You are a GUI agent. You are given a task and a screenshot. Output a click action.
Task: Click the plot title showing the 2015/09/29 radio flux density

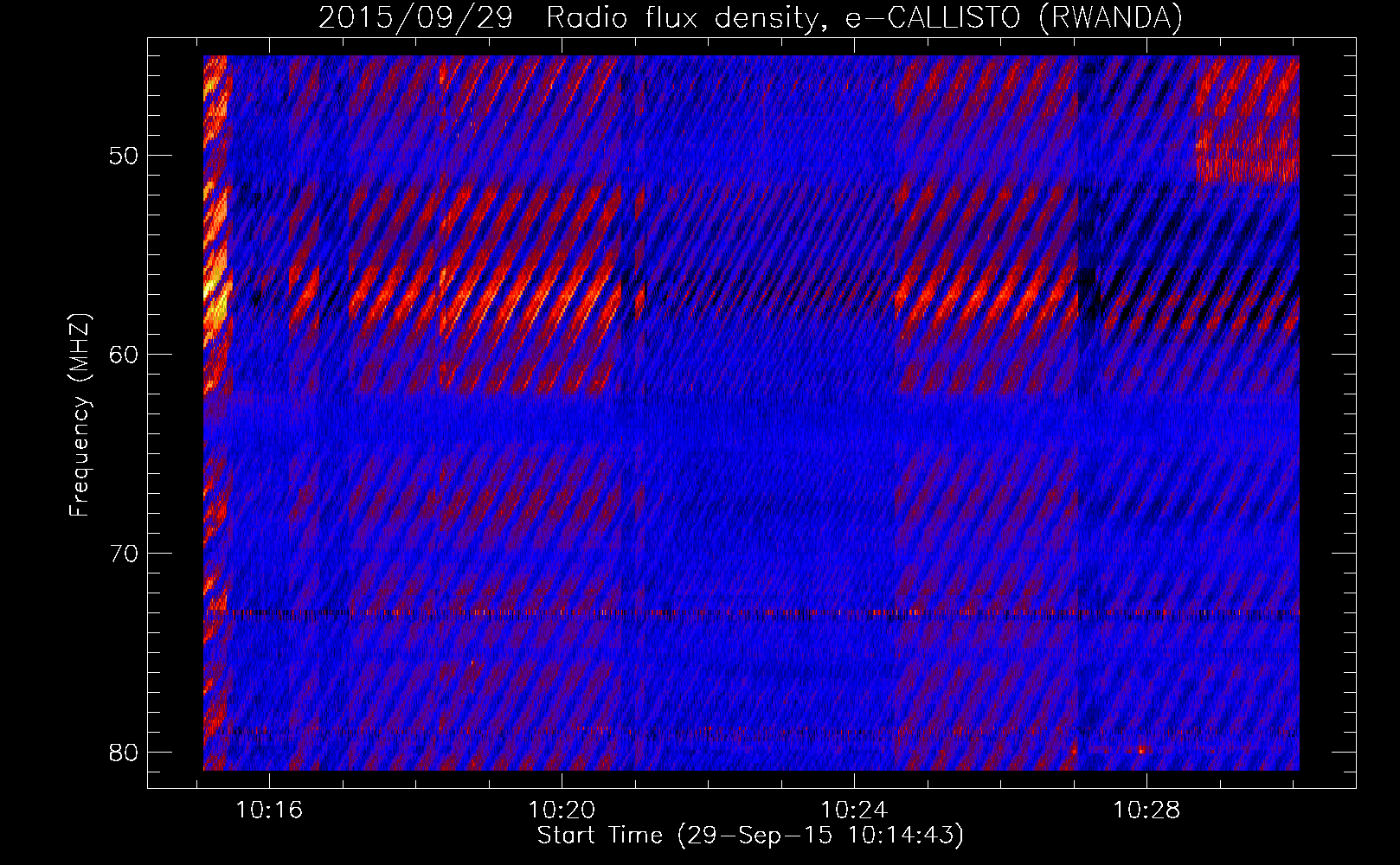[x=750, y=18]
